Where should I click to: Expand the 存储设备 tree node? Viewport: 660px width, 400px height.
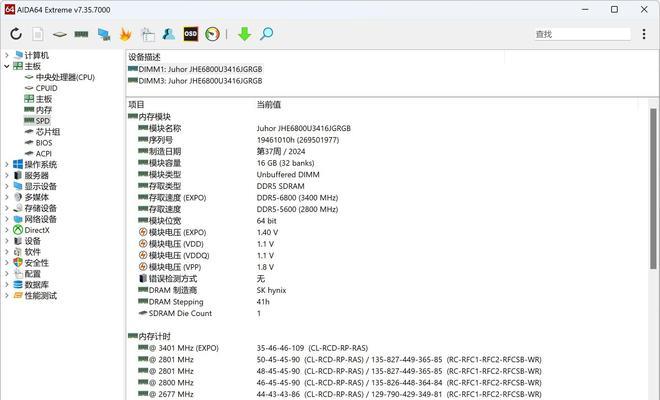point(6,208)
